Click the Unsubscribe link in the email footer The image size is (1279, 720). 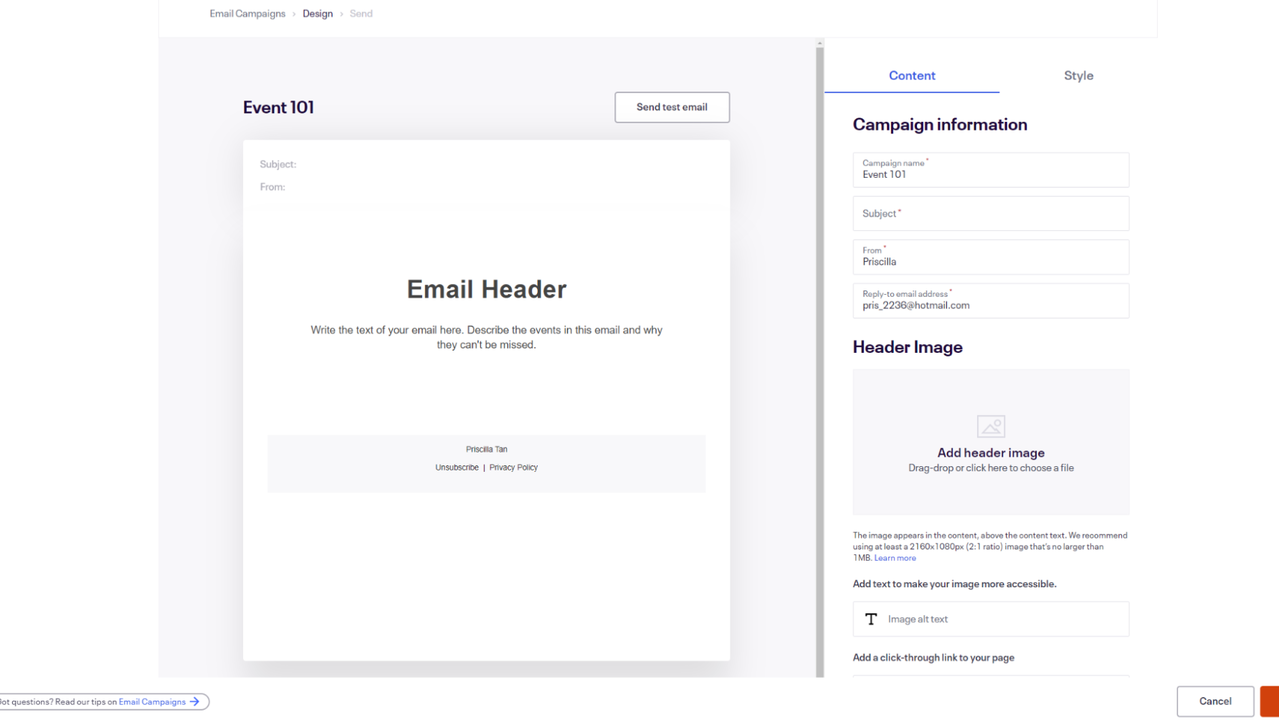point(456,468)
